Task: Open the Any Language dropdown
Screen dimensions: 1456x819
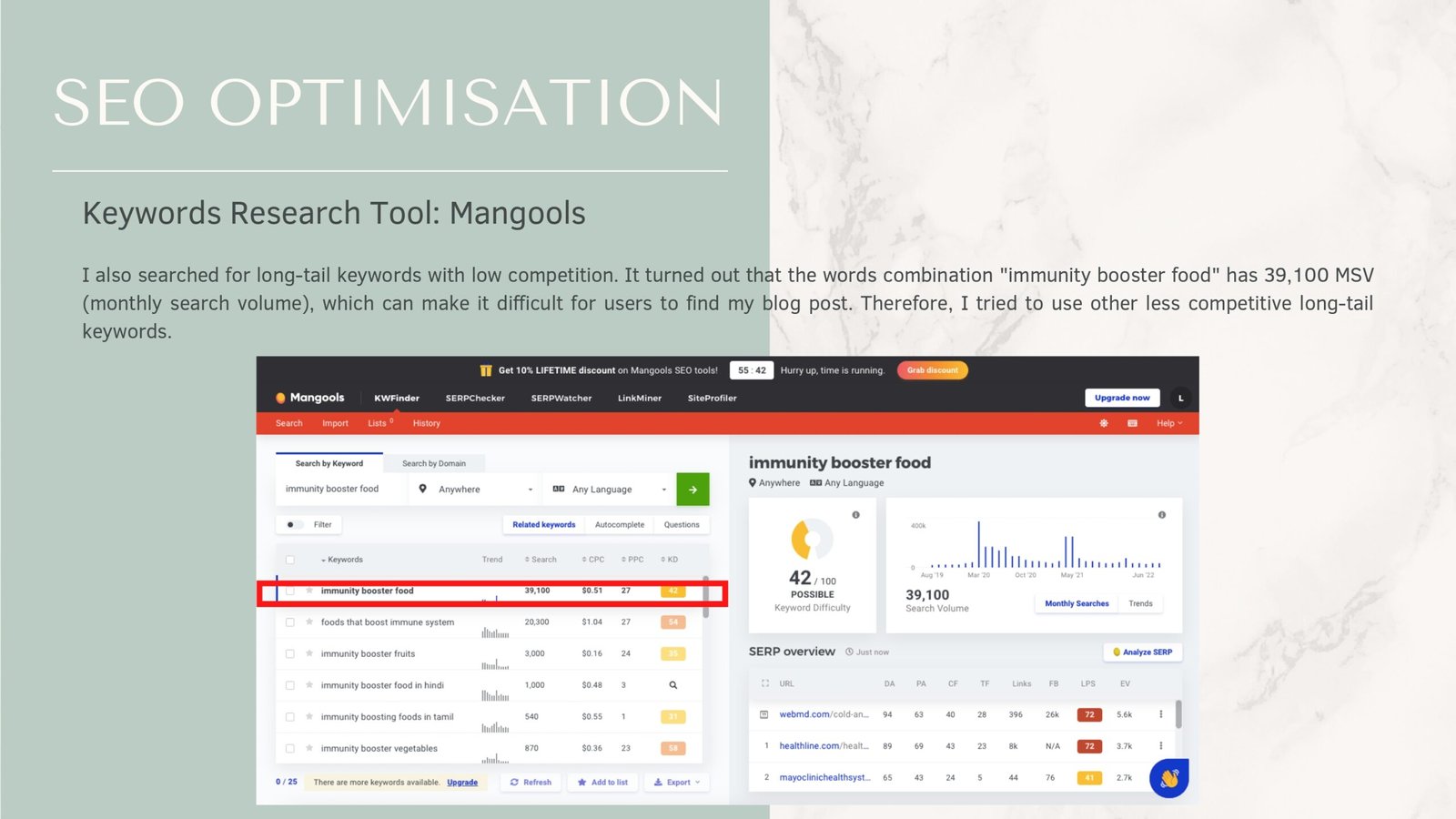Action: [609, 490]
